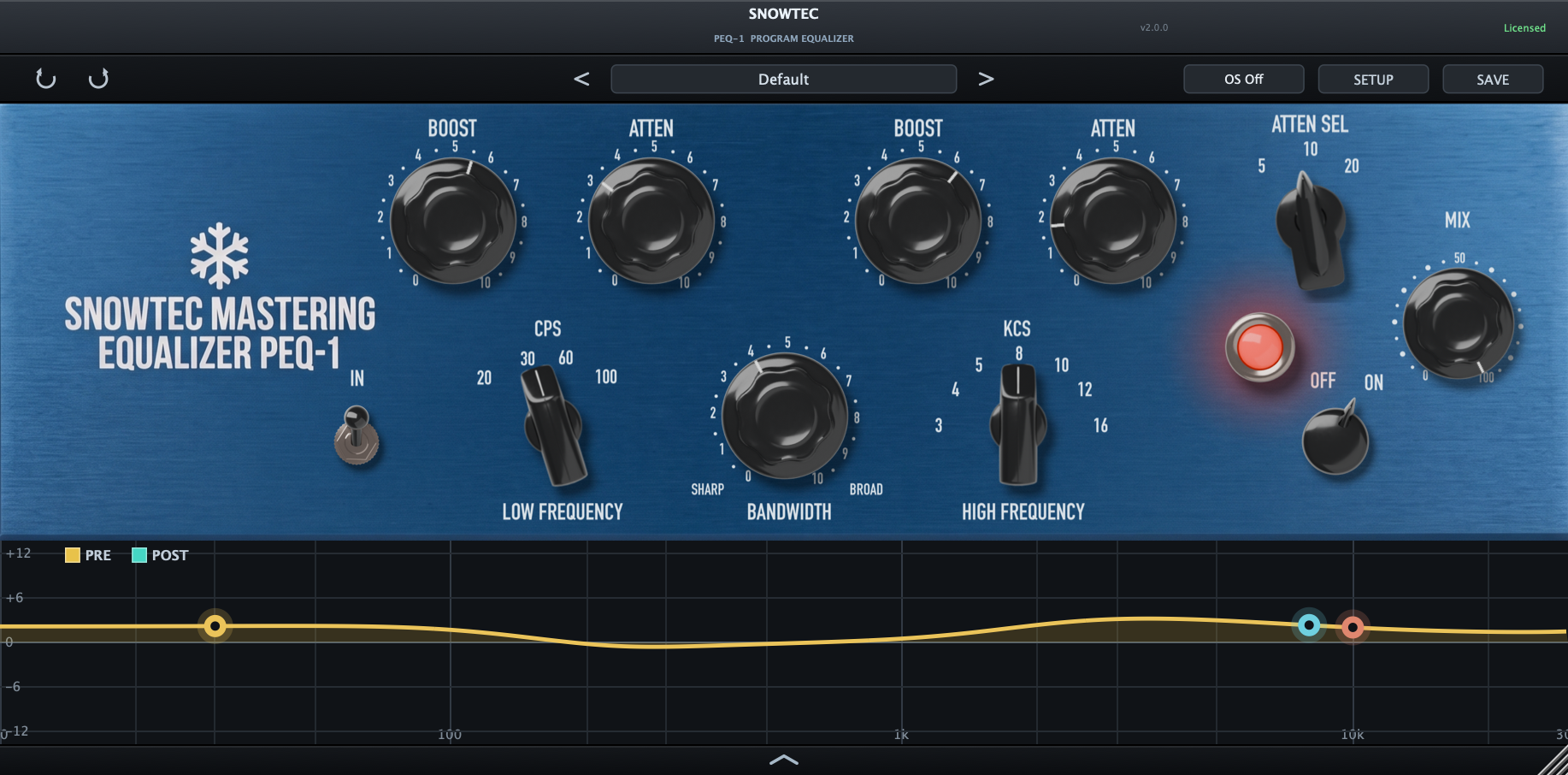Set KCS to 16
This screenshot has height=775, width=1568.
tap(1100, 425)
